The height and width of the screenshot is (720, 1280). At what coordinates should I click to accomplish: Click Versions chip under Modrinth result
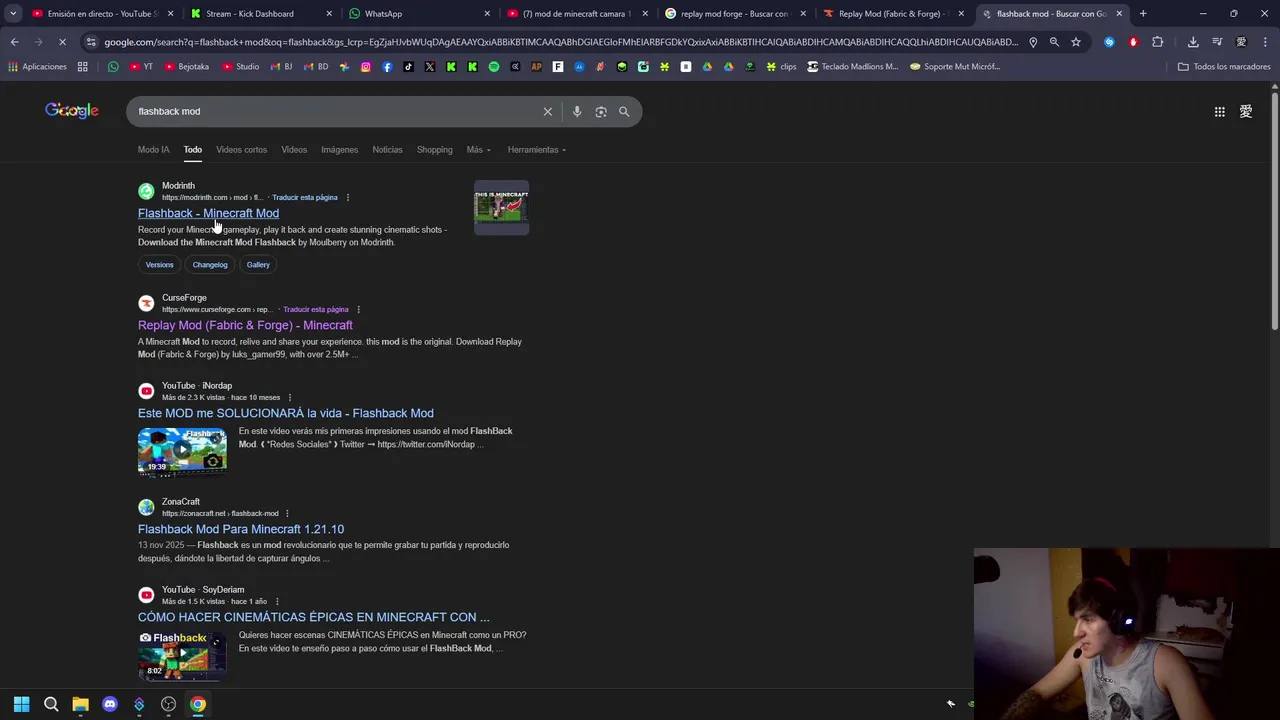coord(159,265)
